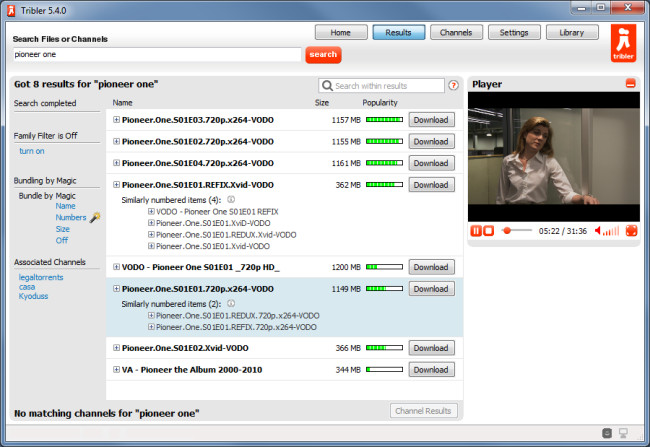Show info for similarly numbered items (4)

pos(231,199)
